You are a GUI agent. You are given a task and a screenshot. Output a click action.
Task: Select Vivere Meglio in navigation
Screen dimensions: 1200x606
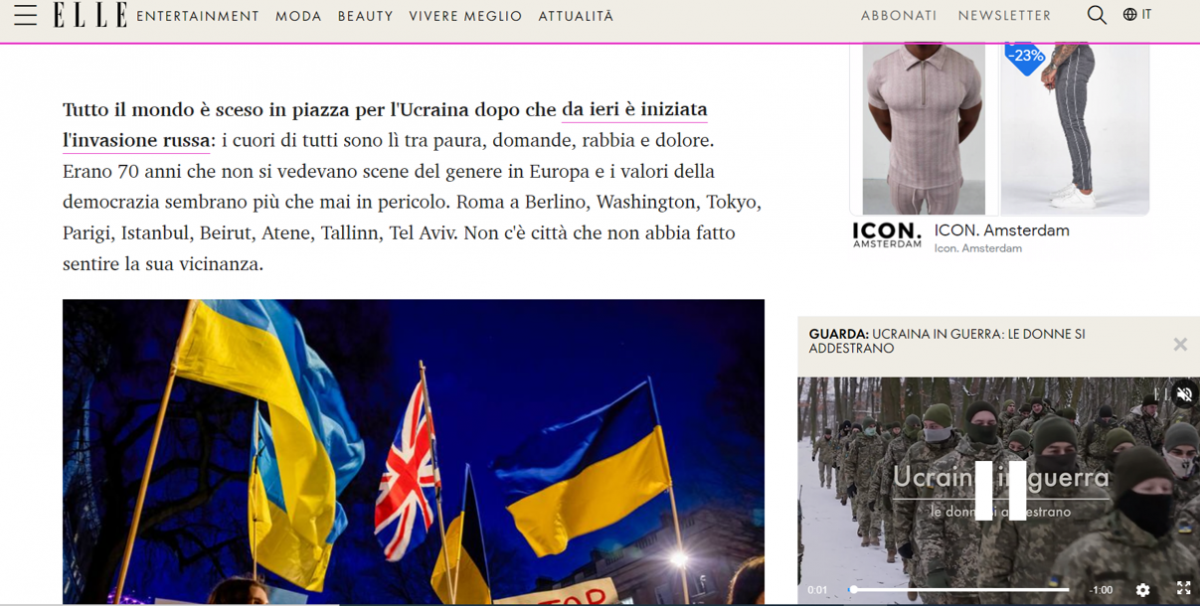tap(465, 16)
